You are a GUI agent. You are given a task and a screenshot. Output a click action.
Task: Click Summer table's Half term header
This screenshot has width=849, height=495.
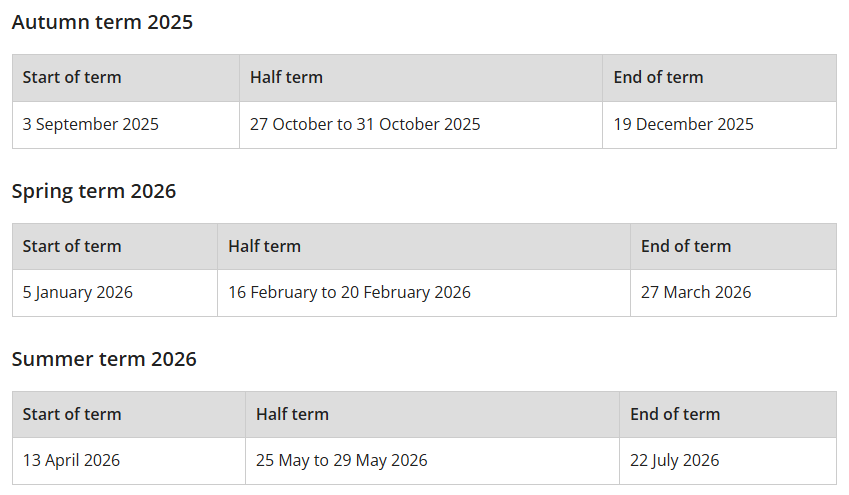292,414
